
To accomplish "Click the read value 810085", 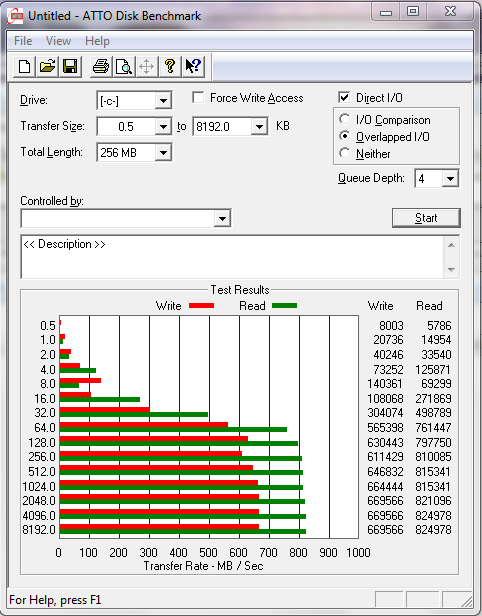I will point(433,457).
